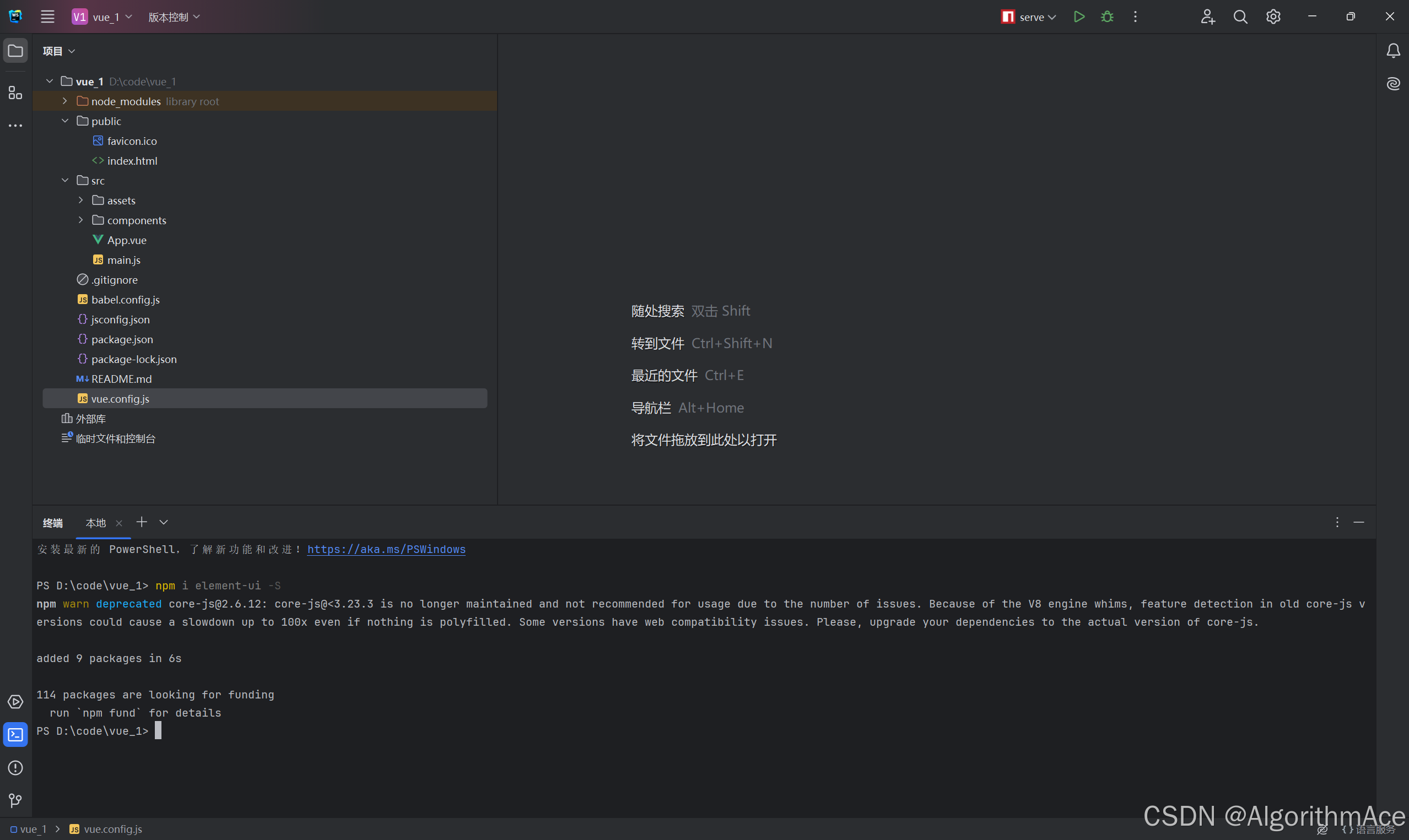Open the PSWindows PowerShell link
1409x840 pixels.
point(386,549)
